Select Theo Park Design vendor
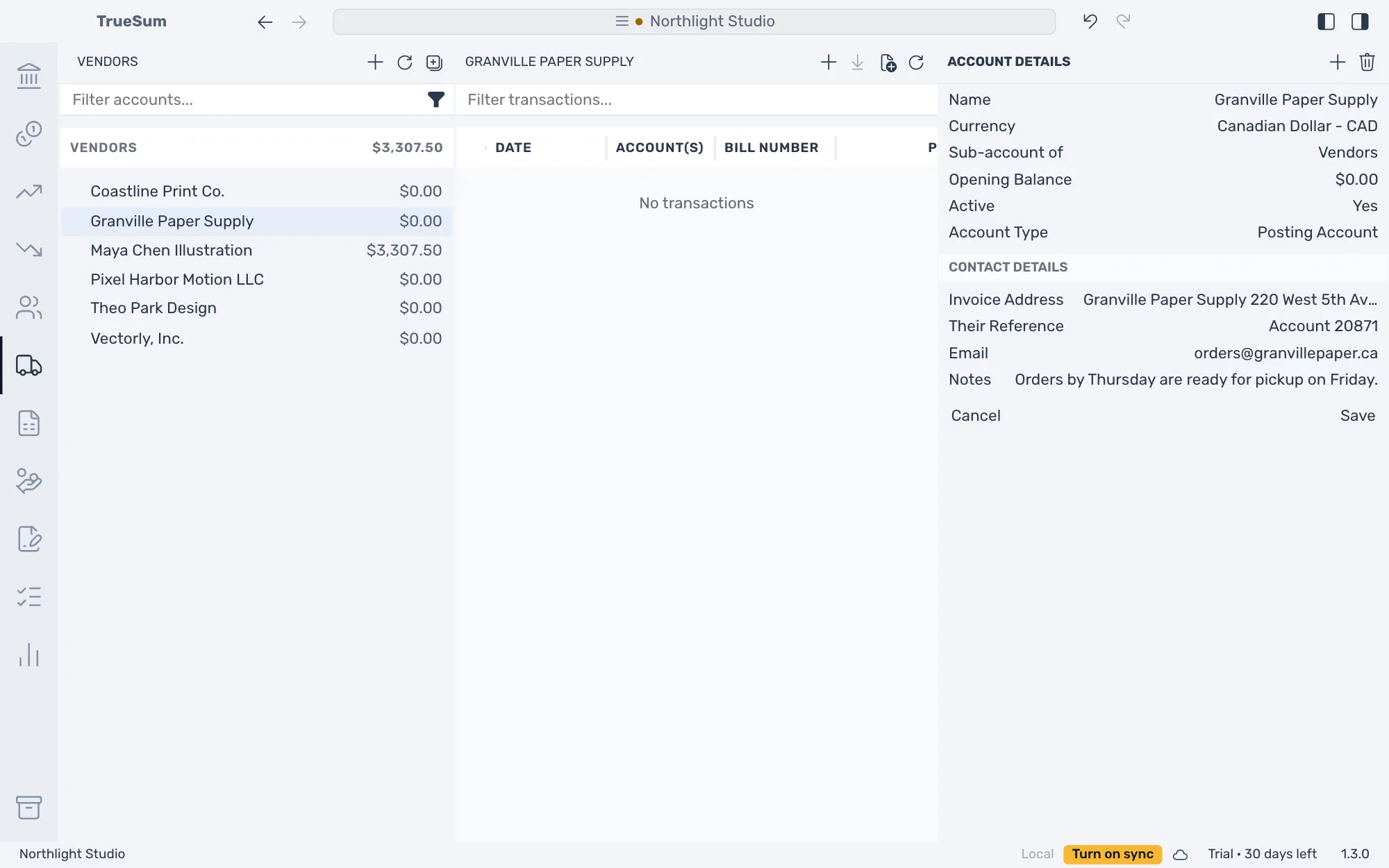This screenshot has height=868, width=1389. (256, 308)
